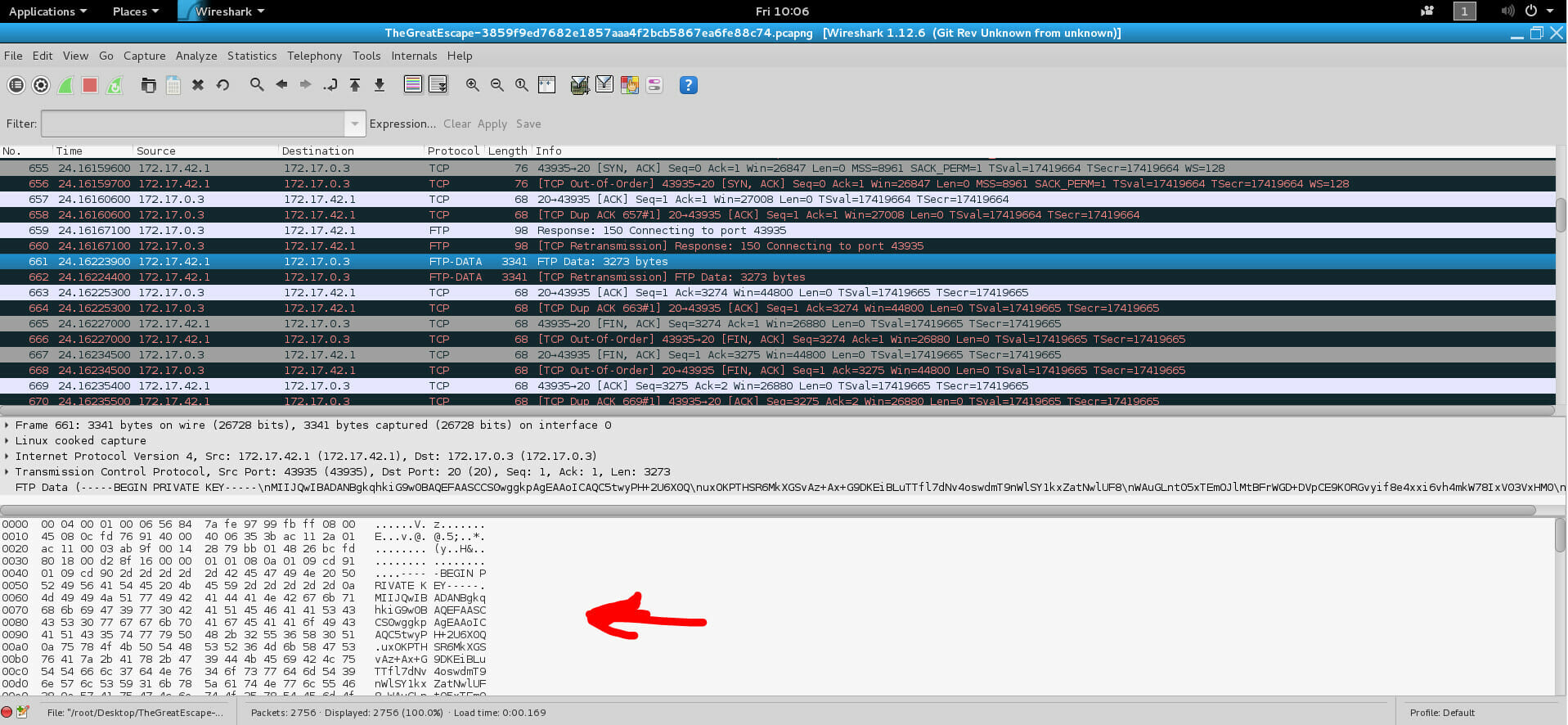This screenshot has height=725, width=1568.
Task: Open coloring rules editor
Action: click(x=629, y=84)
